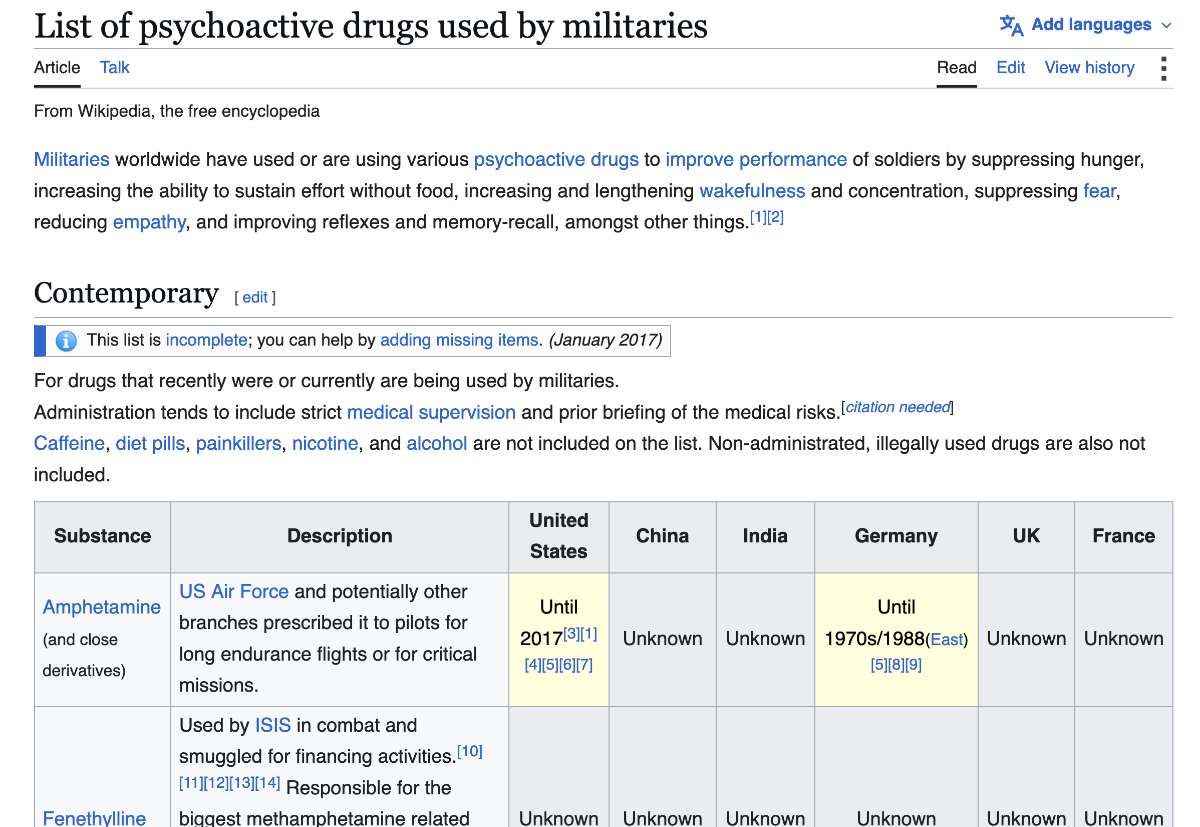Select Unknown in Amphetamine India cell

765,638
